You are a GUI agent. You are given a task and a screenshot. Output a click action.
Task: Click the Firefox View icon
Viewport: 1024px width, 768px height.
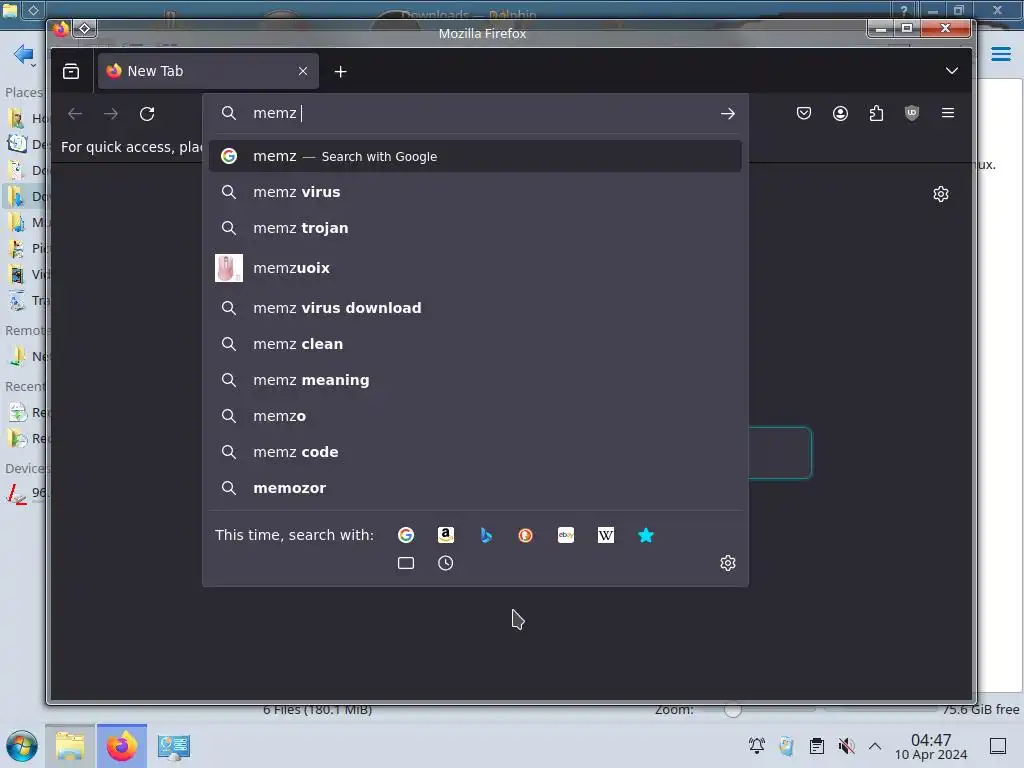pos(71,71)
